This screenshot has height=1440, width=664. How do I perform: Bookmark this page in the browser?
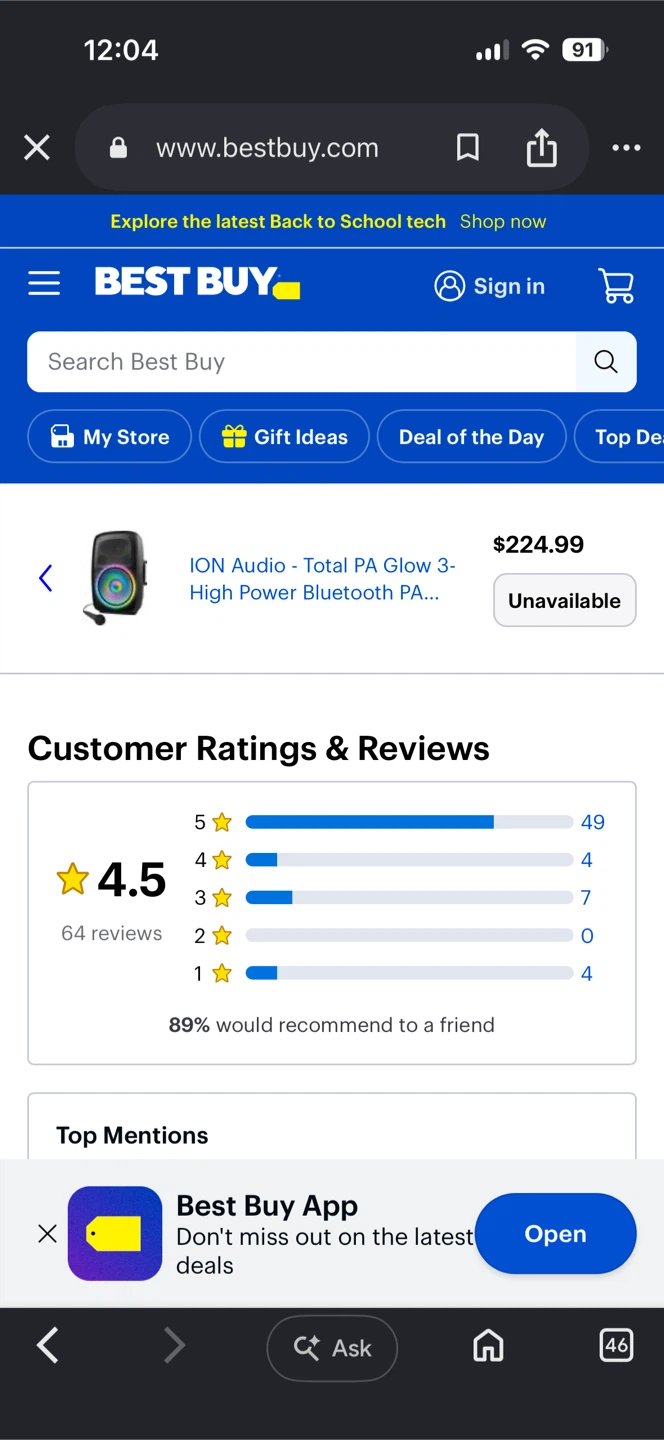[x=467, y=148]
